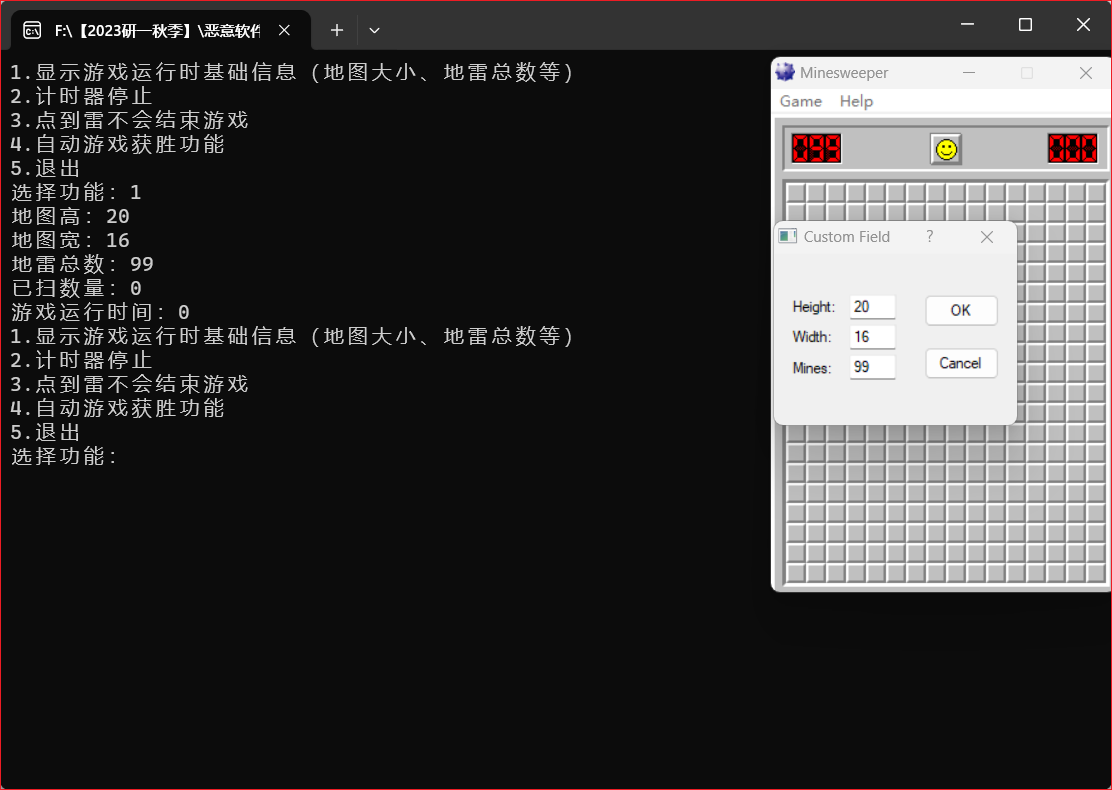1112x790 pixels.
Task: Click the Custom Field dialog title icon
Action: [x=788, y=237]
